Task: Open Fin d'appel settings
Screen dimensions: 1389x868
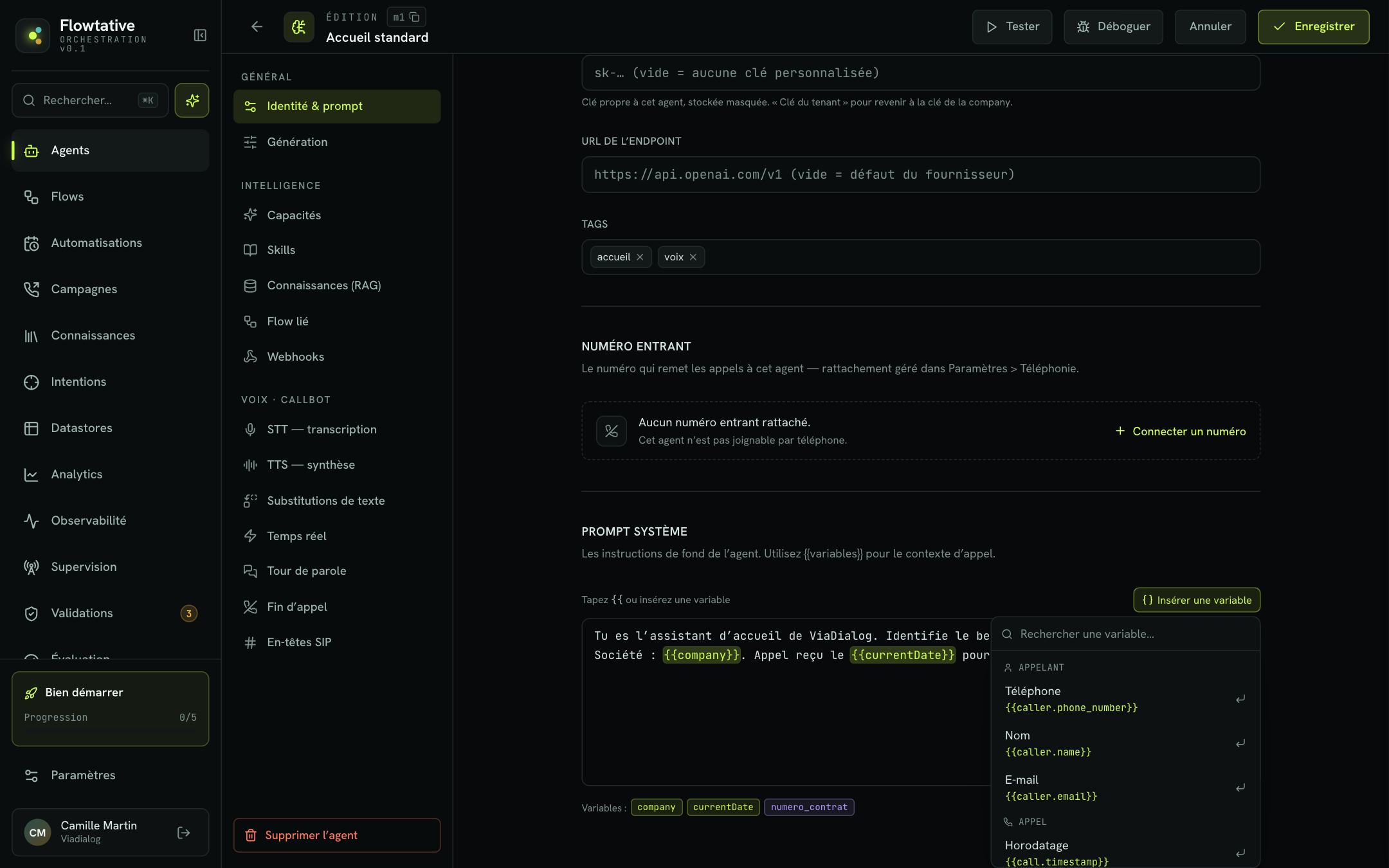Action: pyautogui.click(x=337, y=607)
